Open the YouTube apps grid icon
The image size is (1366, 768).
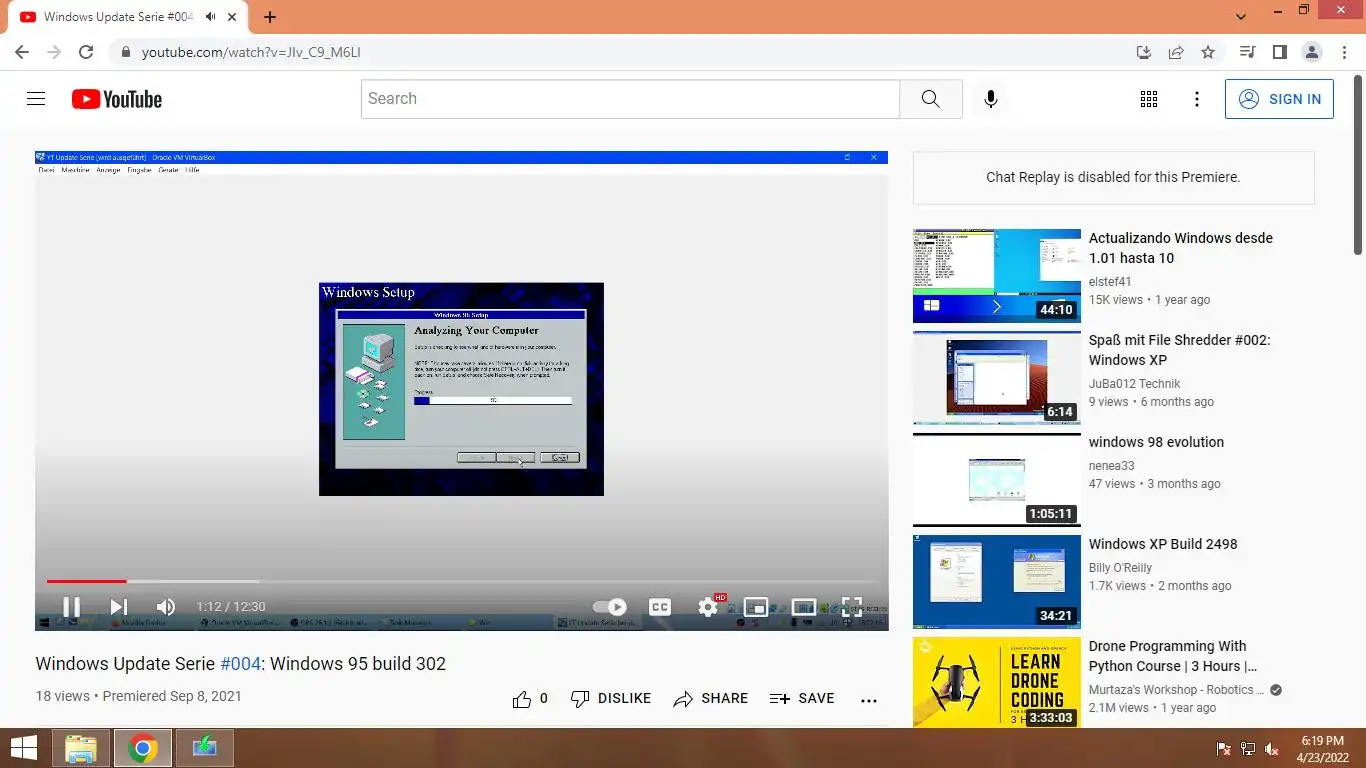(x=1149, y=99)
